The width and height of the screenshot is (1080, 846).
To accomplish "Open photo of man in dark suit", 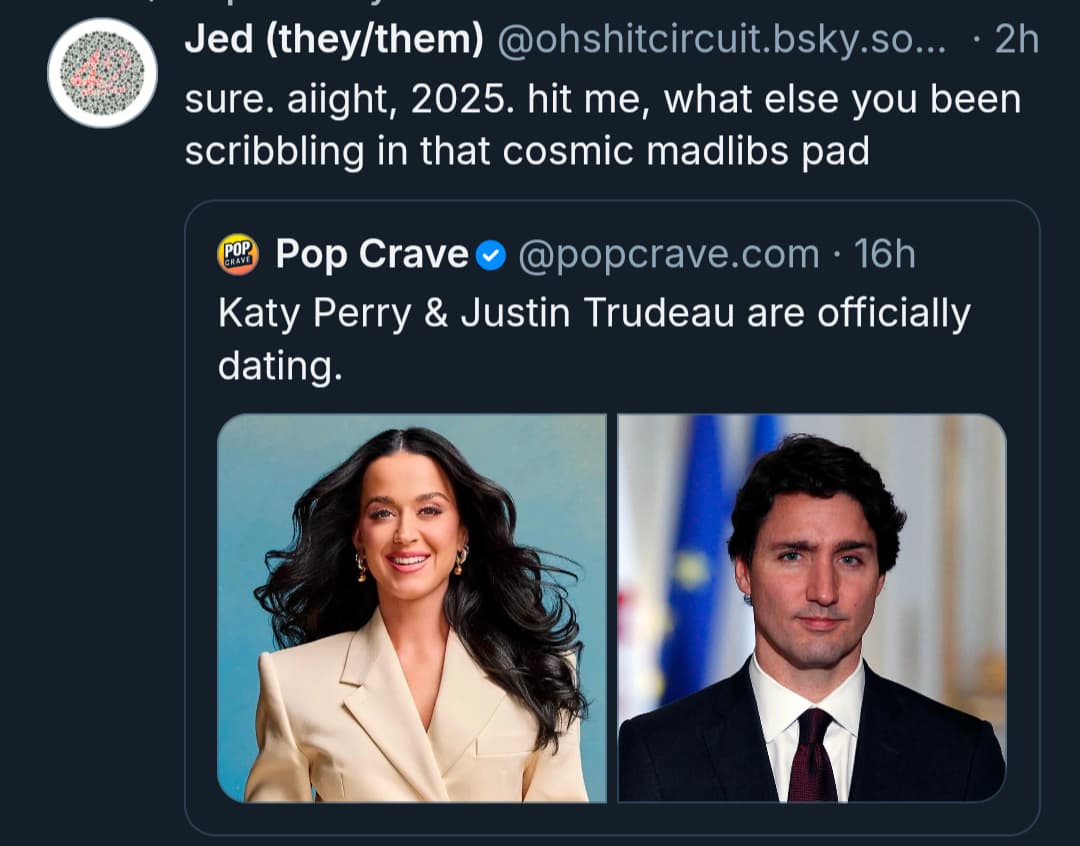I will [x=811, y=607].
